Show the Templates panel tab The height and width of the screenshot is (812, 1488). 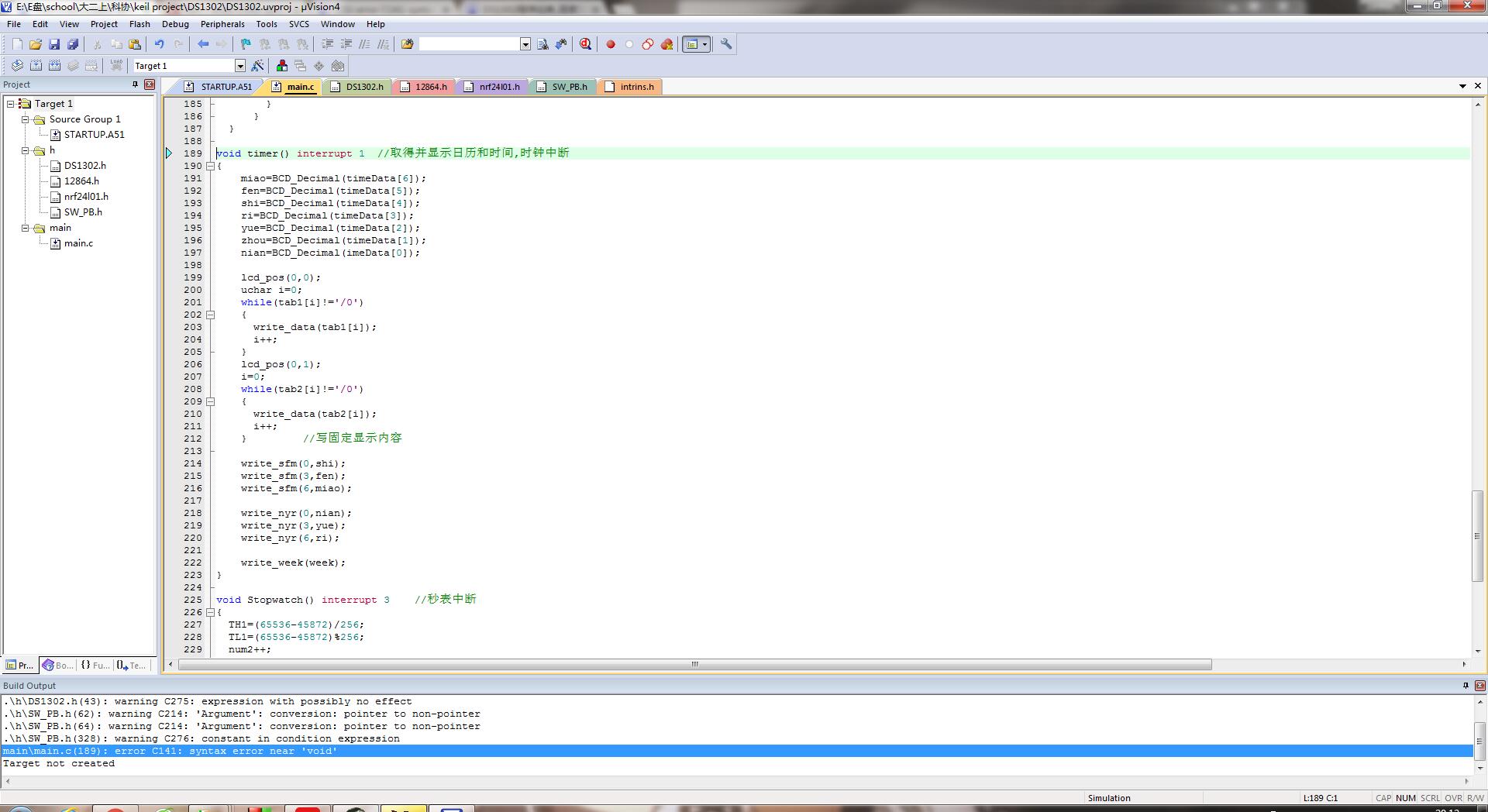(x=132, y=665)
